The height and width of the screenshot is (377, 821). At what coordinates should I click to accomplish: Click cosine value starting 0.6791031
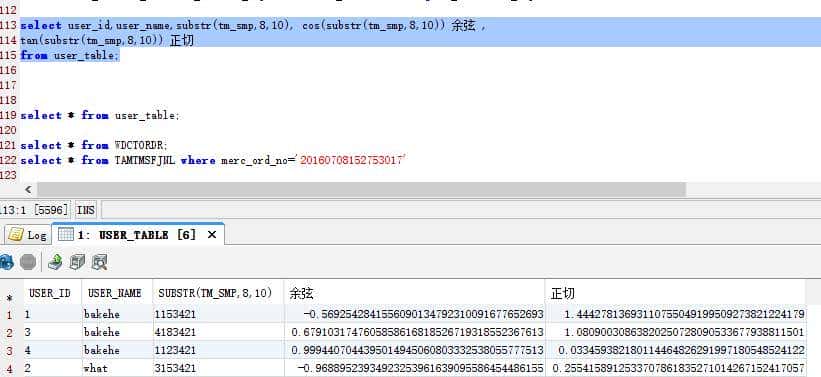click(x=414, y=332)
